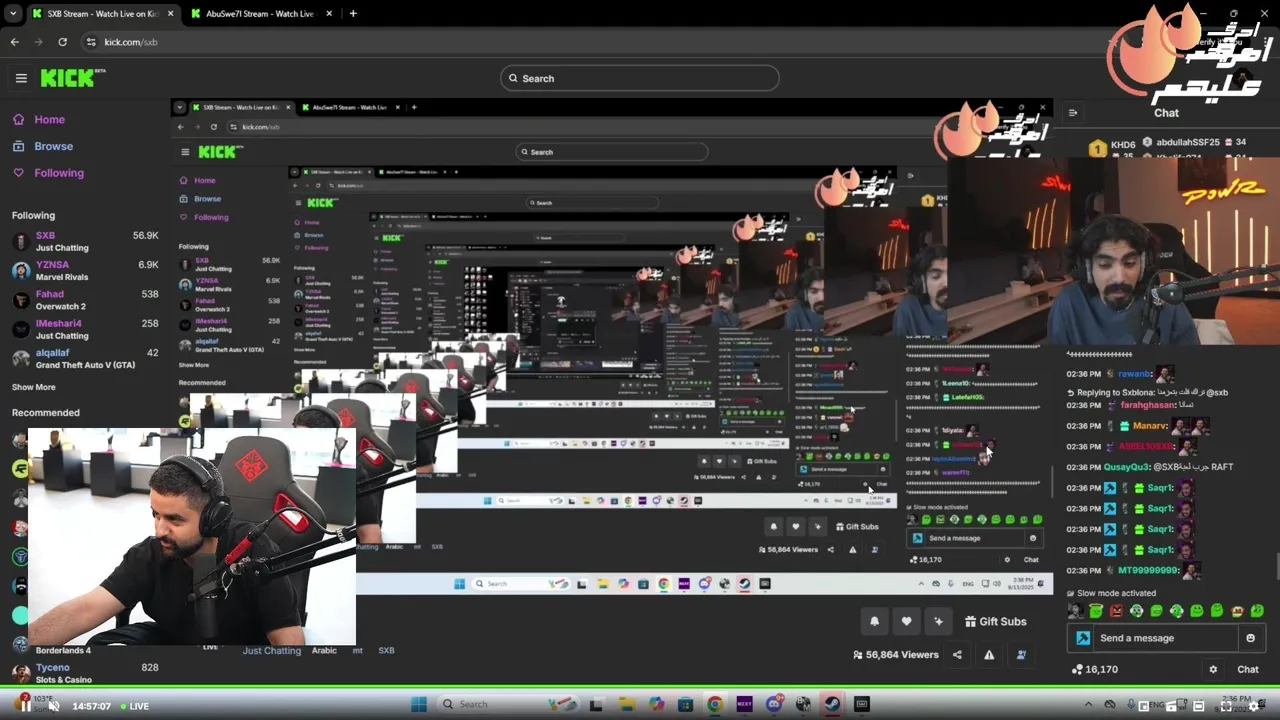Open a new browser tab
This screenshot has width=1280, height=720.
[353, 14]
